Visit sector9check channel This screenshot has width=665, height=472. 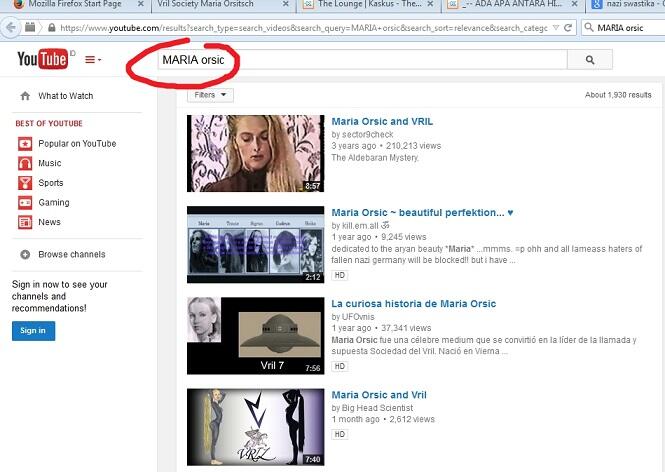point(368,134)
